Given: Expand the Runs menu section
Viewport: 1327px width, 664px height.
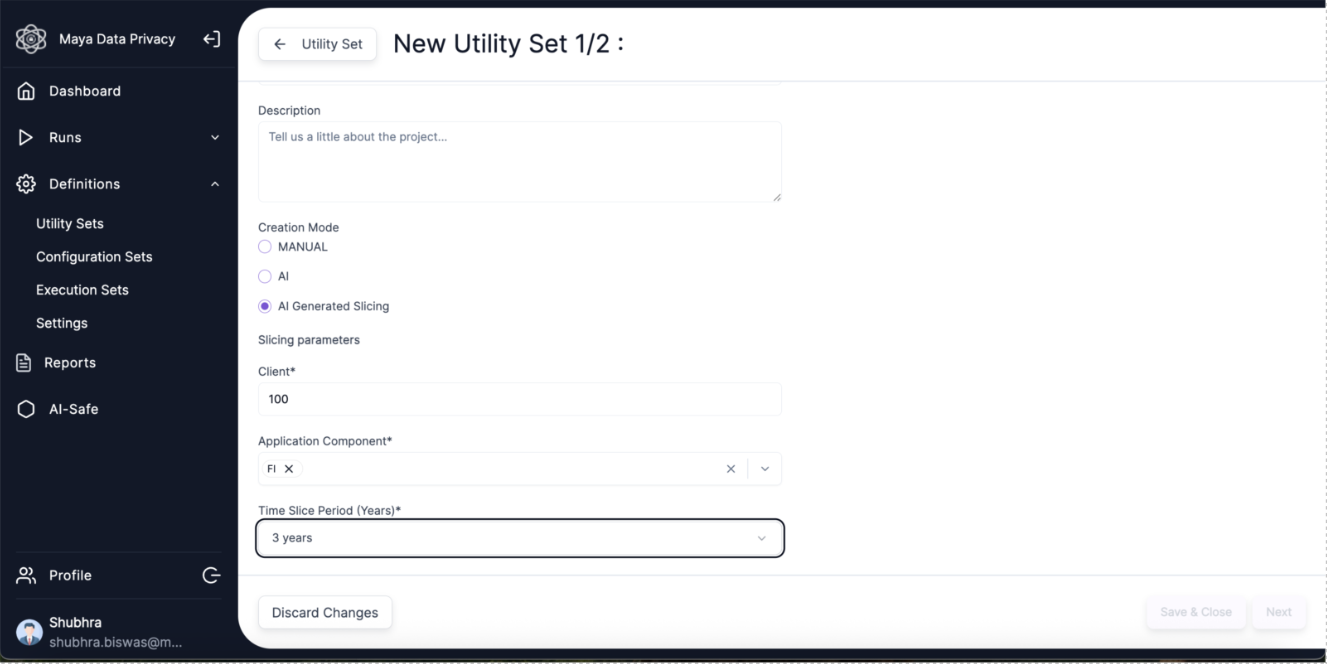Looking at the screenshot, I should pos(215,138).
